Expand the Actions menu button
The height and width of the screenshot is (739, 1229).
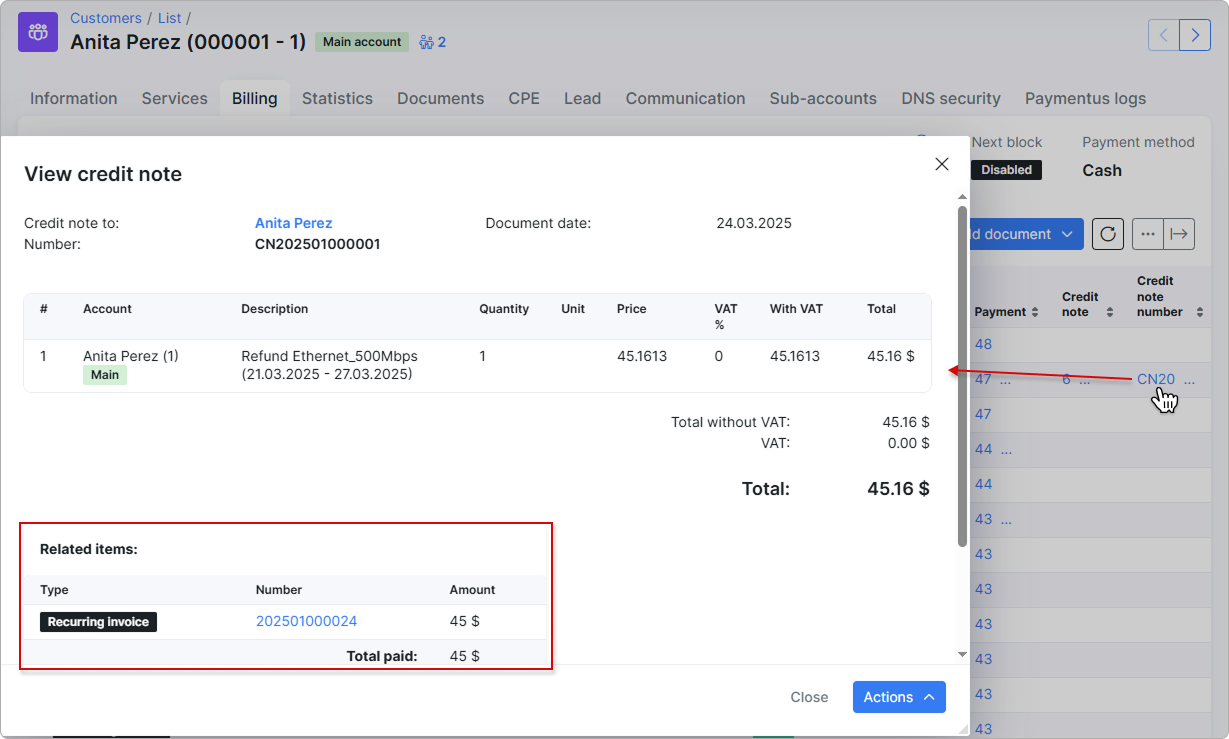899,697
